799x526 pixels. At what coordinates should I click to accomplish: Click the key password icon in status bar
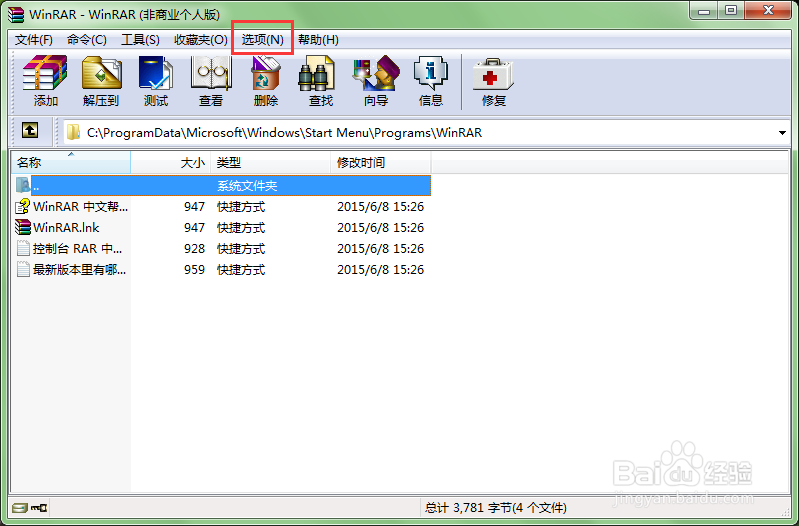39,508
